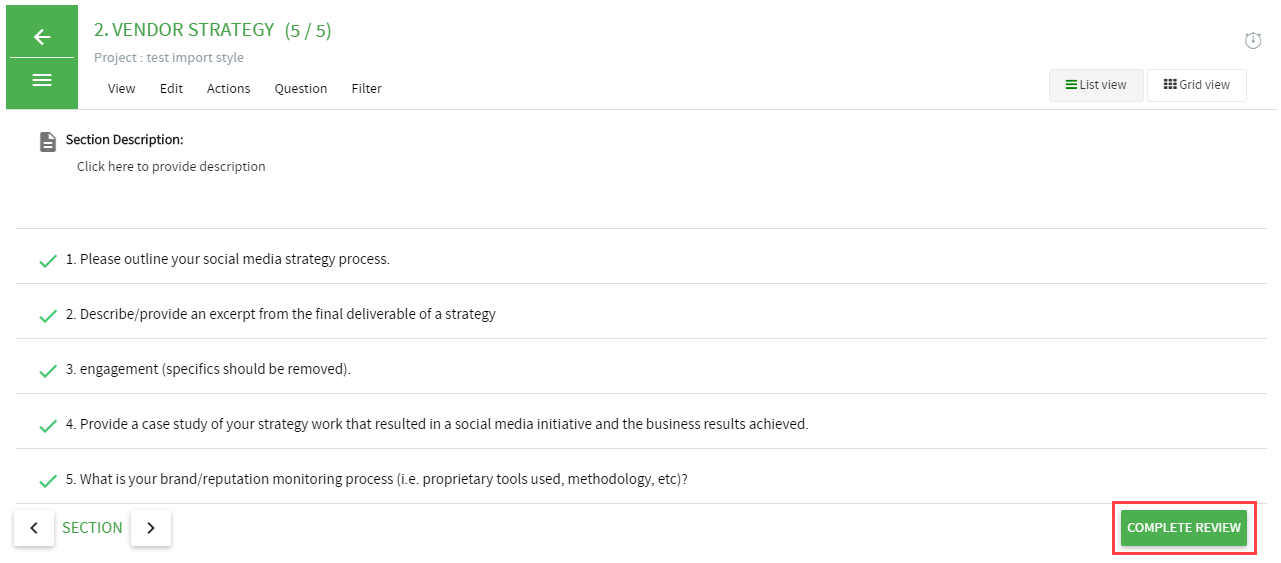
Task: Switch to List view
Action: tap(1096, 85)
